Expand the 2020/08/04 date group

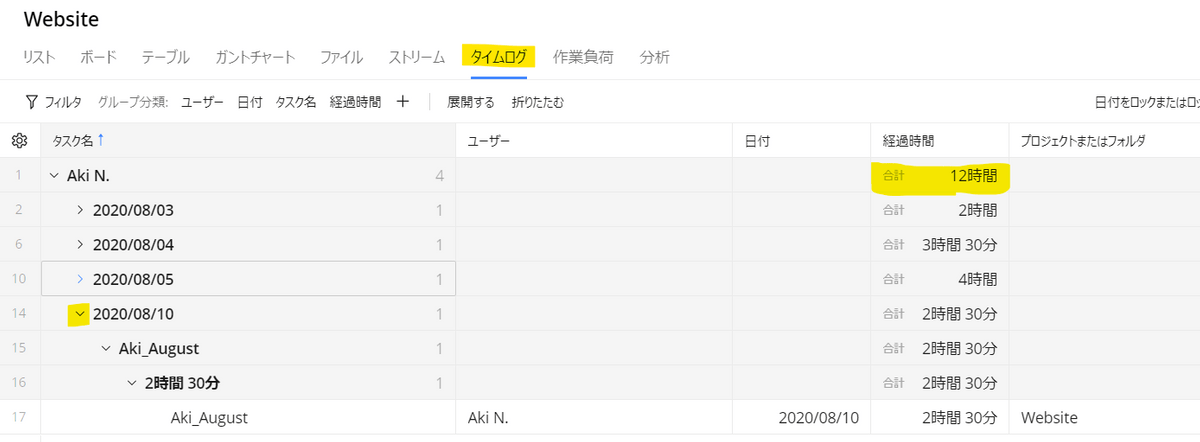[x=80, y=245]
